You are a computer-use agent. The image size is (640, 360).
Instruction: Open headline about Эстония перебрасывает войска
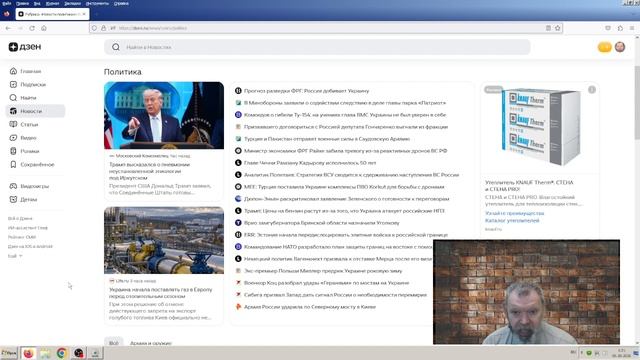click(346, 235)
